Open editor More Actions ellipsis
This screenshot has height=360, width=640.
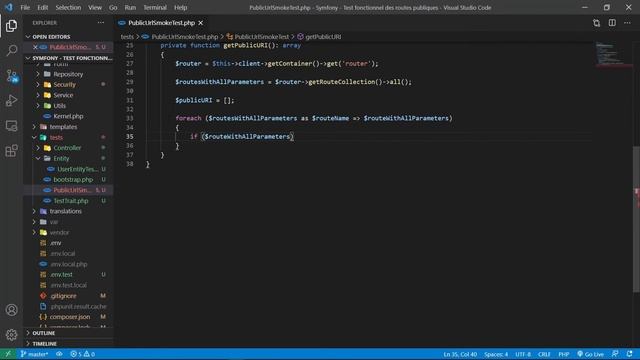coord(627,23)
